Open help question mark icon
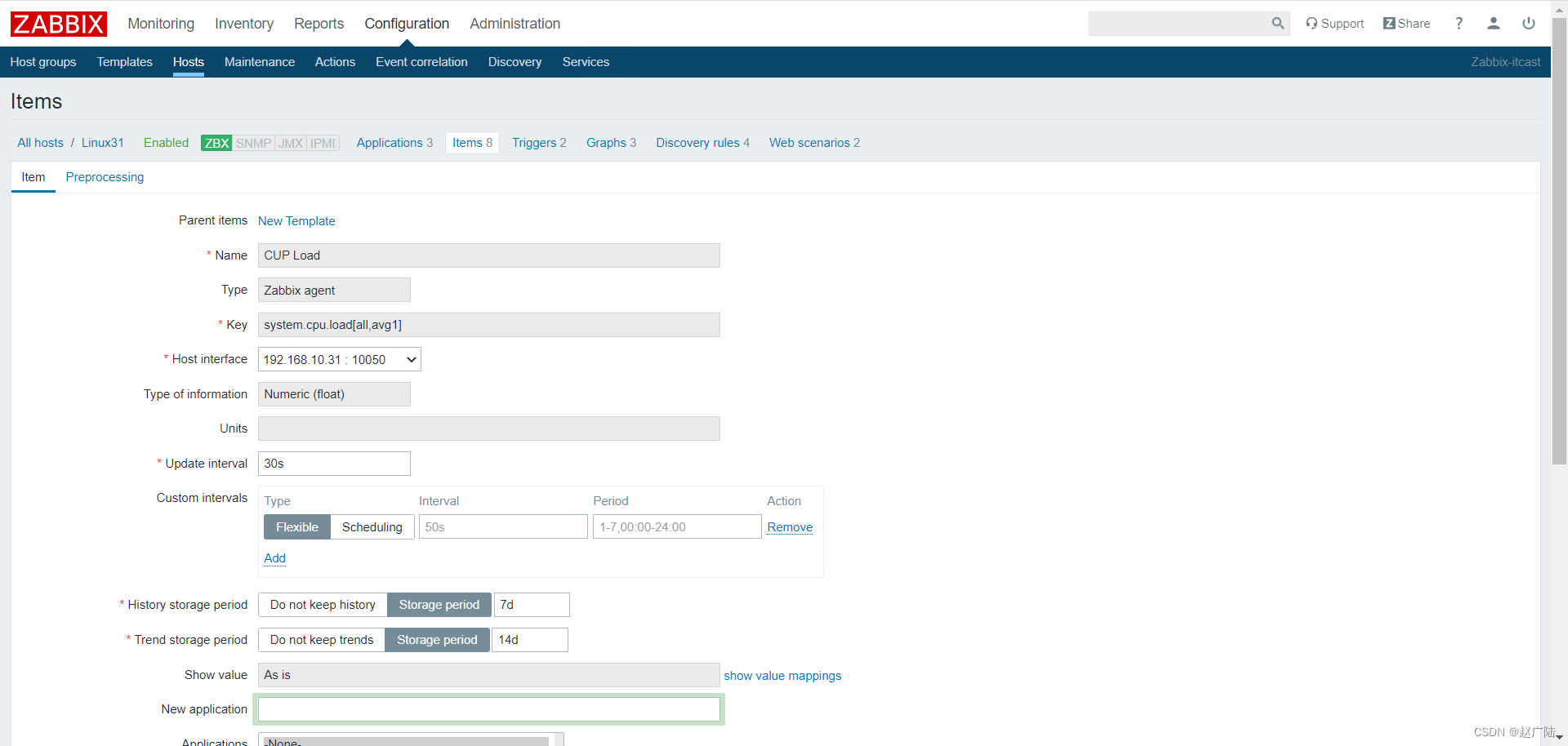Viewport: 1568px width, 746px height. click(1459, 24)
